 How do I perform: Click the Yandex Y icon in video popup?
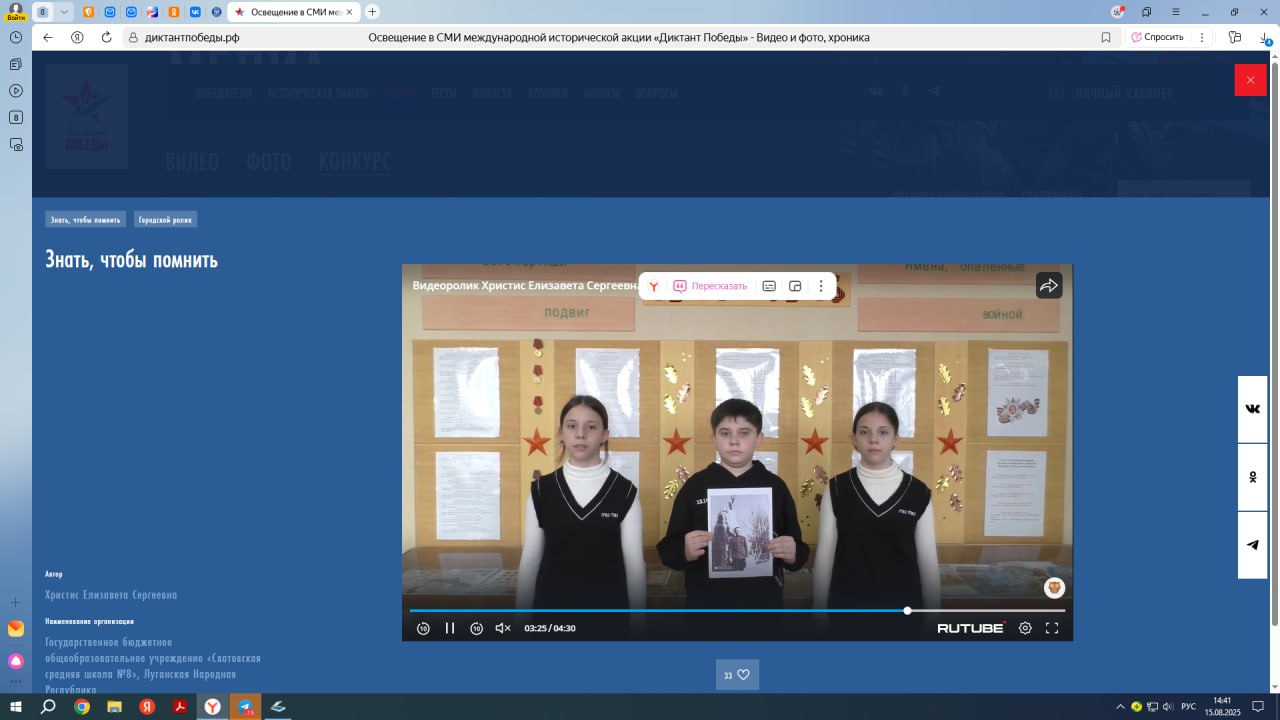pyautogui.click(x=653, y=286)
